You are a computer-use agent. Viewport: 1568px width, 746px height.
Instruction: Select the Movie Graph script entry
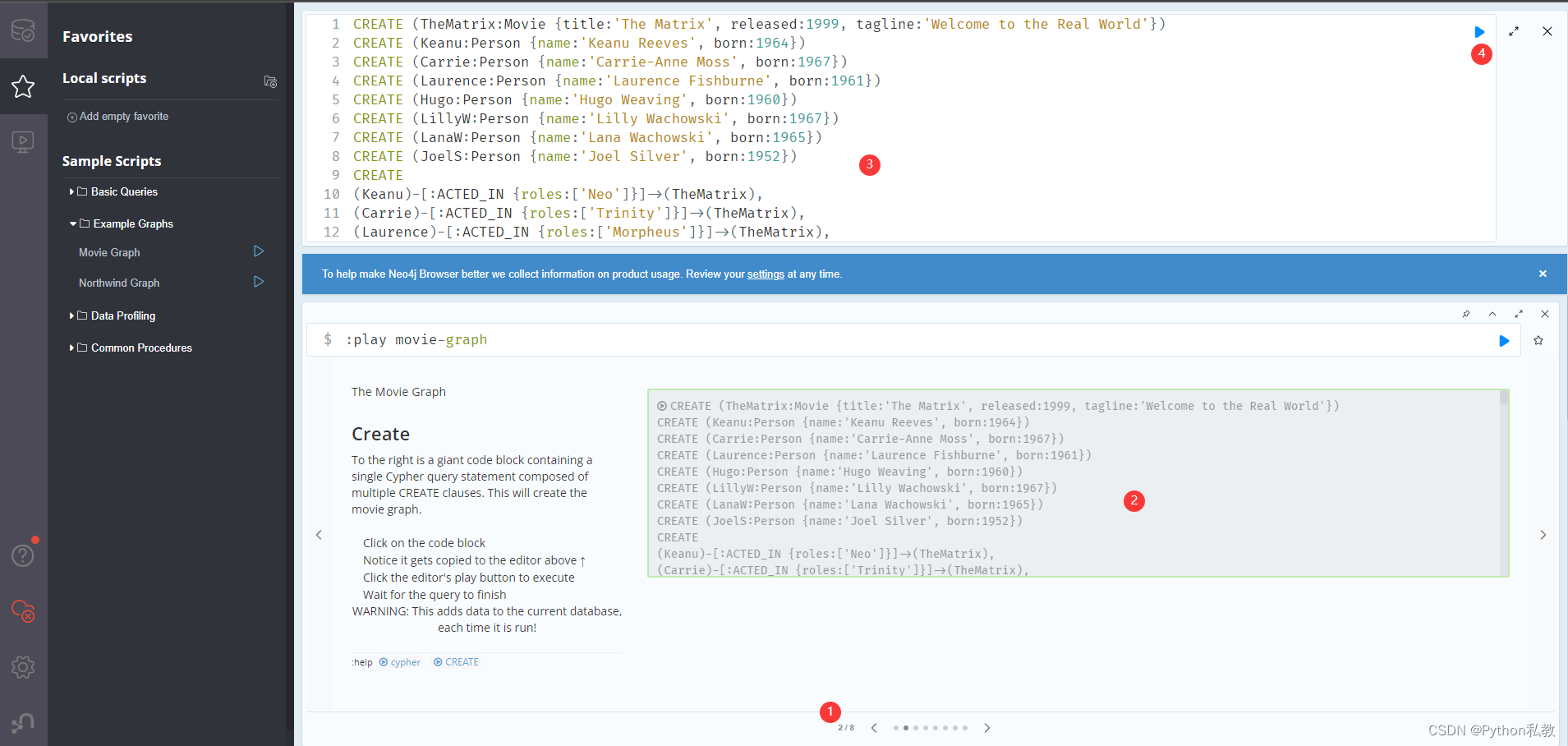coord(109,252)
